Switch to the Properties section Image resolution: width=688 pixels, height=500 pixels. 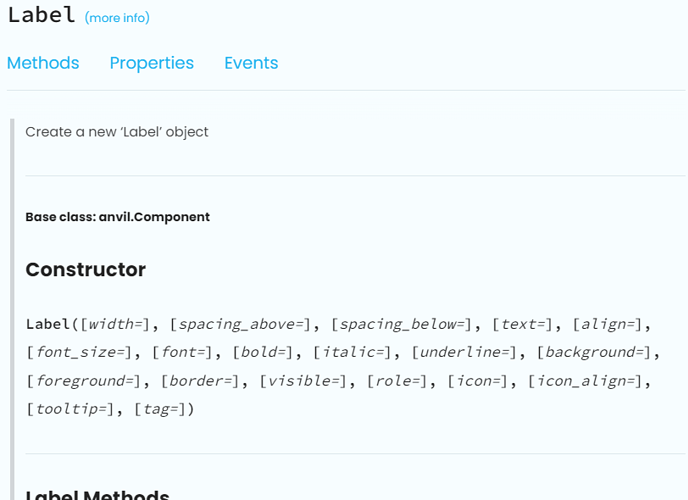point(152,63)
